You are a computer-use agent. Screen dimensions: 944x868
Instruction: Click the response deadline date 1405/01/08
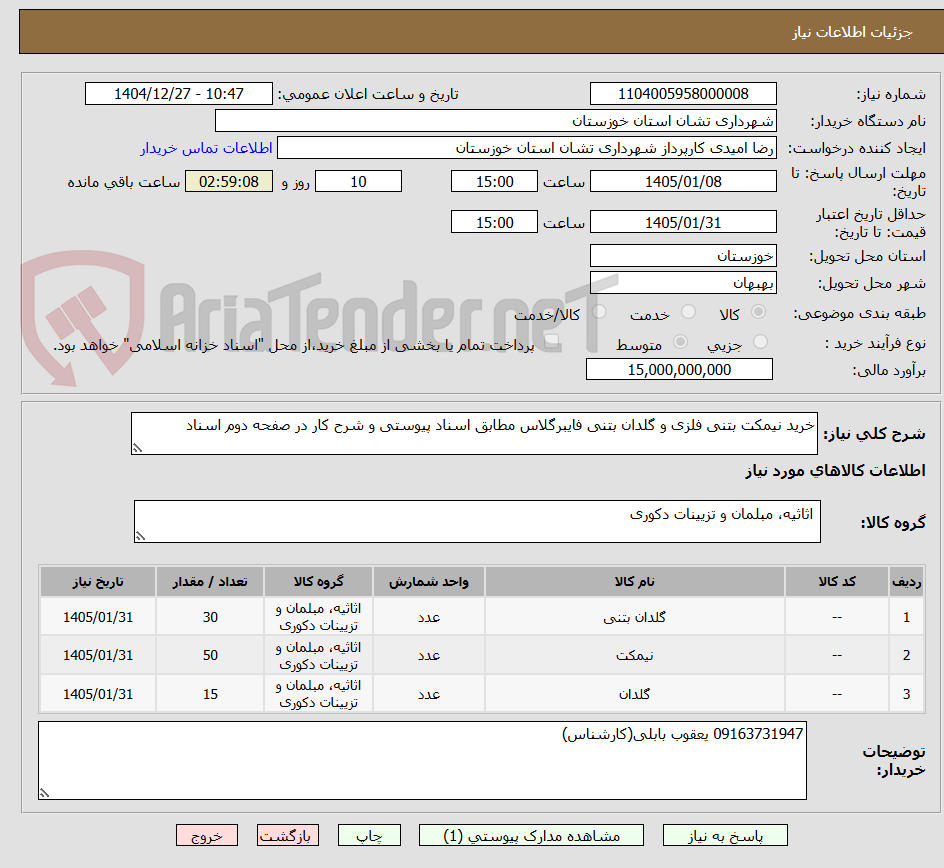point(683,181)
